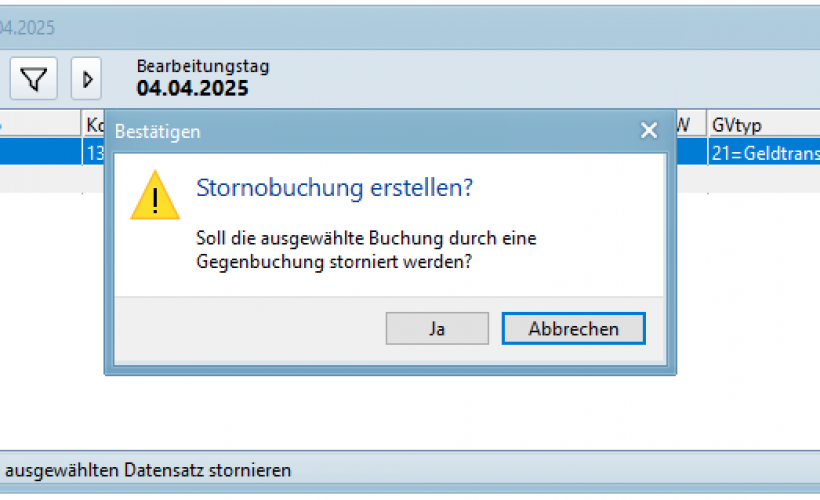Confirm the Stornobuchung with Ja
Viewport: 820px width, 500px height.
(x=437, y=329)
